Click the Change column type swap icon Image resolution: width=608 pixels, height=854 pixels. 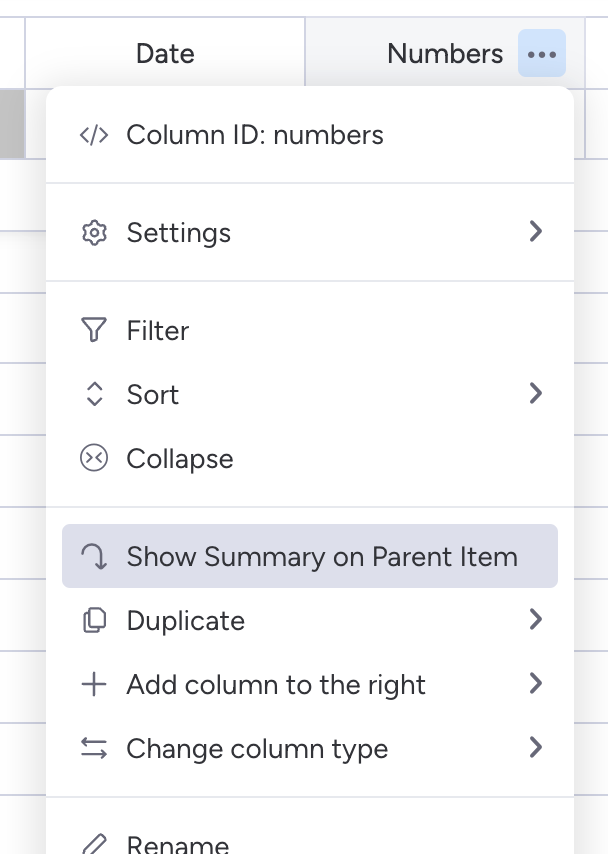coord(94,748)
